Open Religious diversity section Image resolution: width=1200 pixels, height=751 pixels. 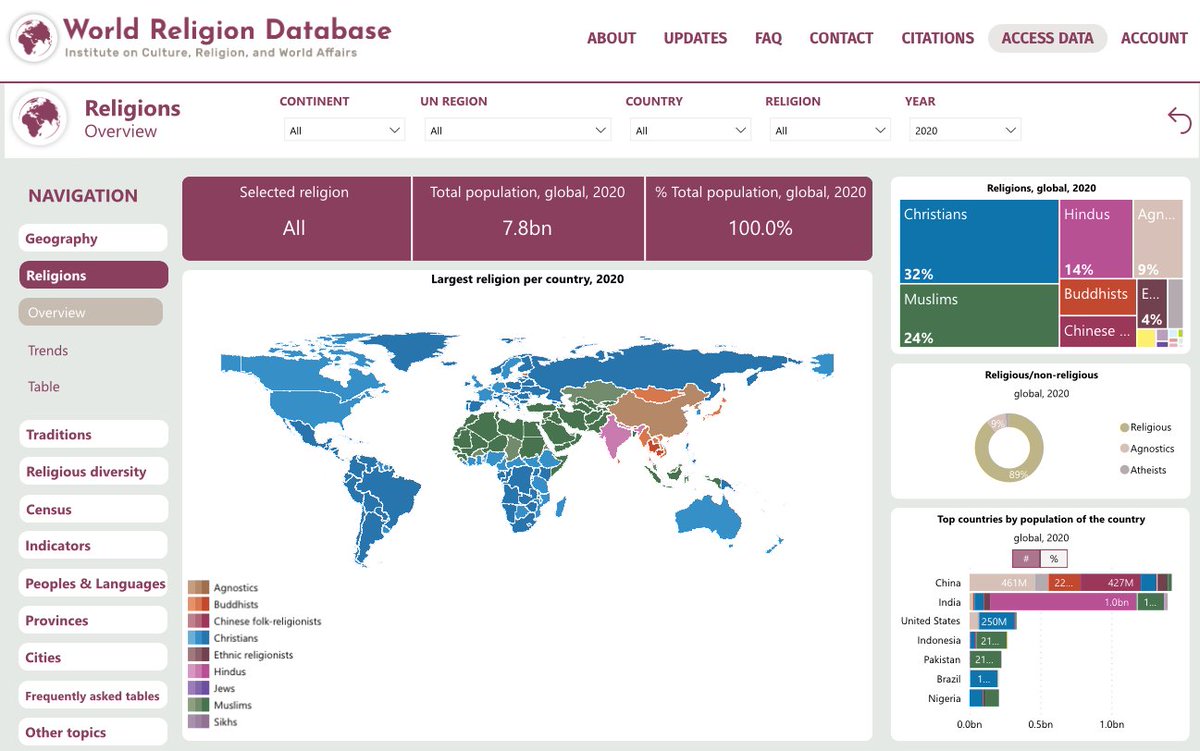pos(93,471)
